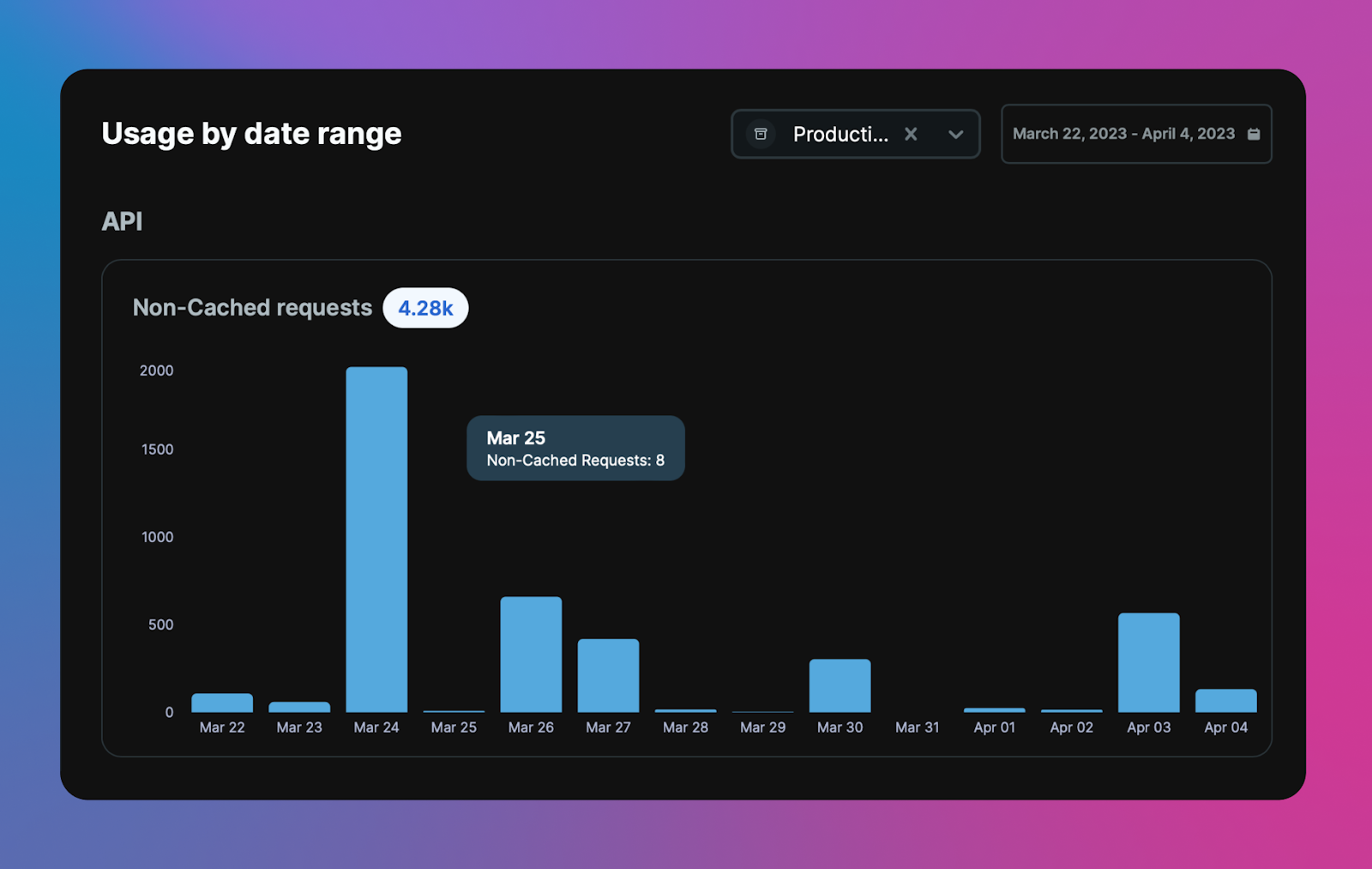
Task: Click the Mar 31 axis label
Action: point(917,727)
